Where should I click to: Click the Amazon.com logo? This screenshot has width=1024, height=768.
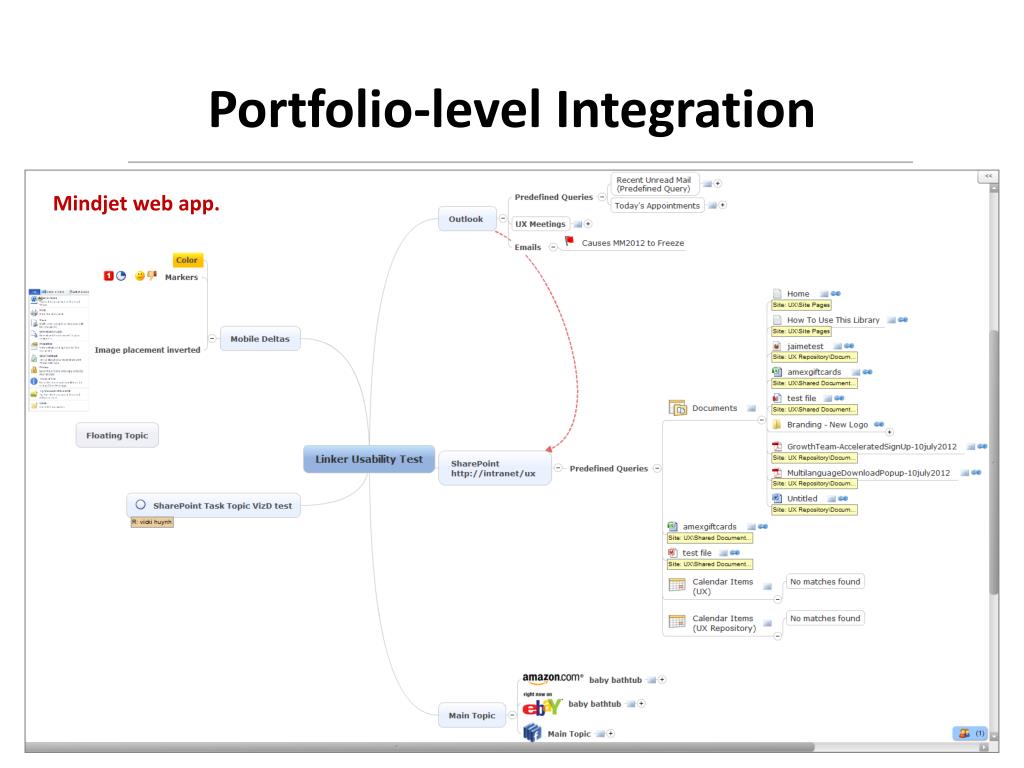click(552, 679)
